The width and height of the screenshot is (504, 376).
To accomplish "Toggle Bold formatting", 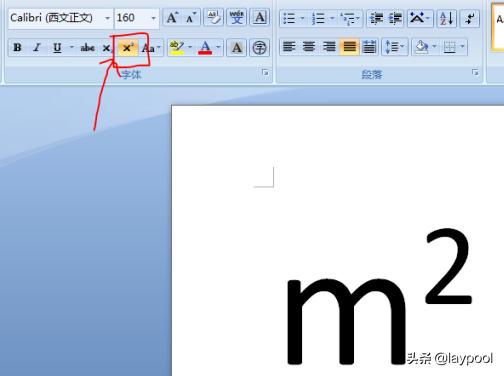I will click(x=17, y=48).
